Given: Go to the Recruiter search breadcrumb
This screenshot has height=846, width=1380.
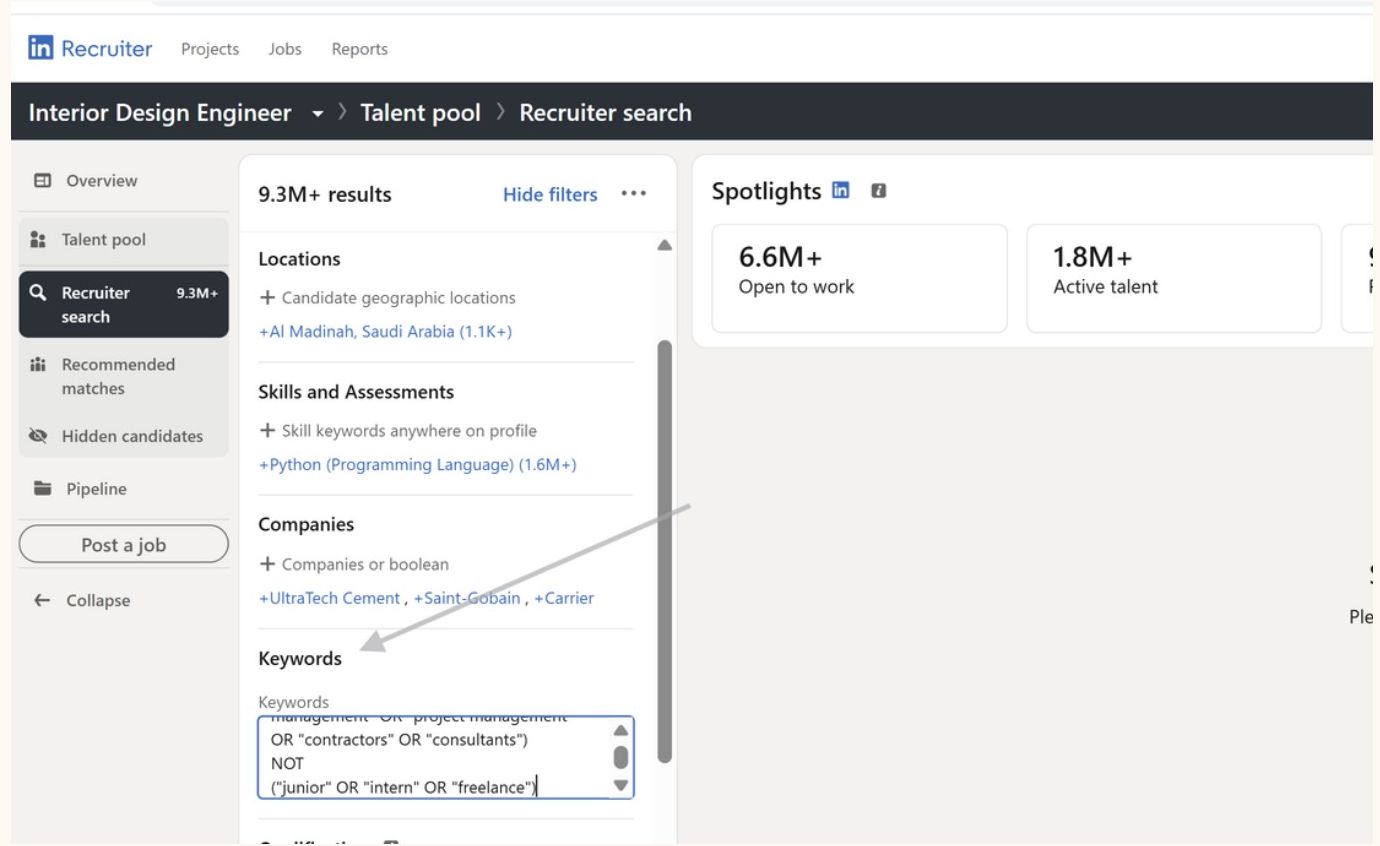Looking at the screenshot, I should click(606, 113).
